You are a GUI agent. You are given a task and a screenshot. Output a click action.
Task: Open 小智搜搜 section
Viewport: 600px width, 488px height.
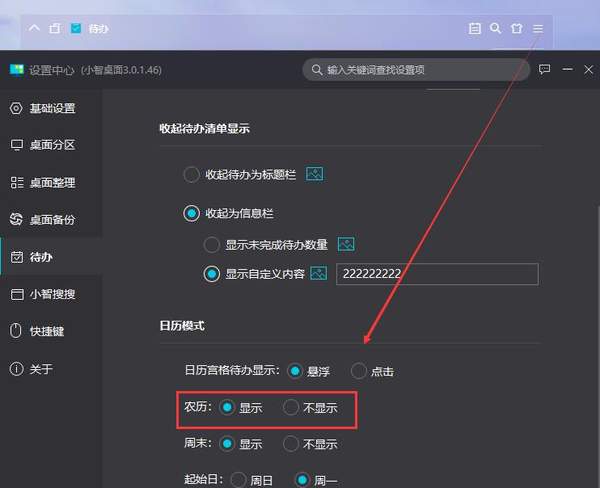coord(51,294)
